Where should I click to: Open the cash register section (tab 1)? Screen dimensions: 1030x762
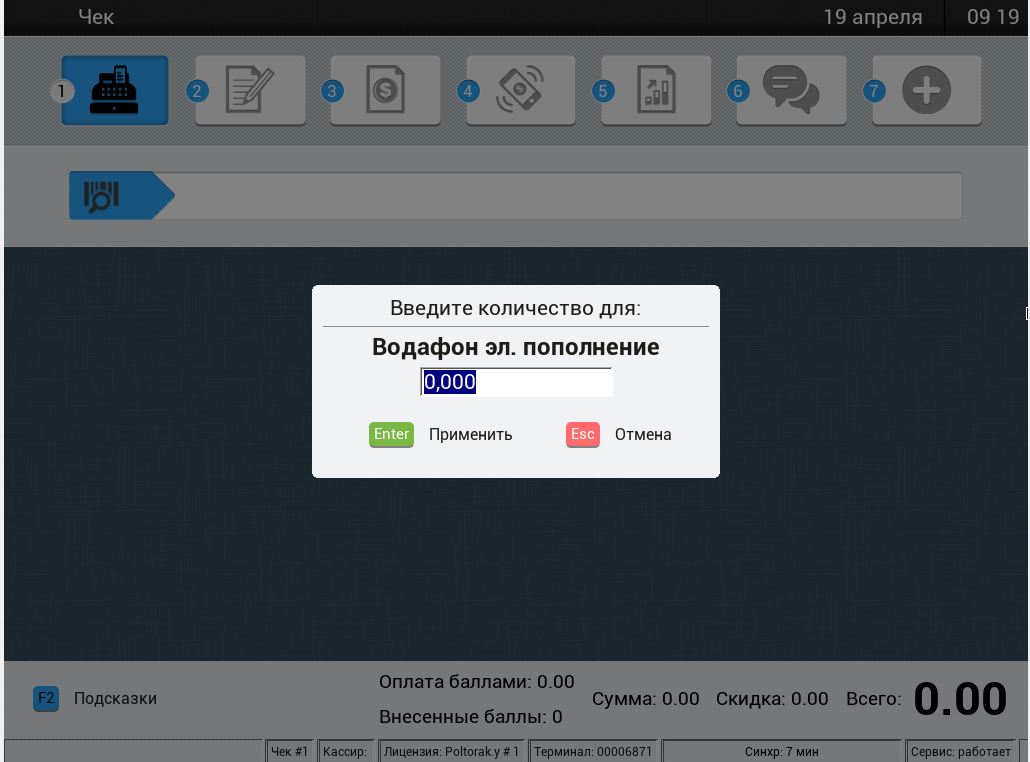click(115, 90)
